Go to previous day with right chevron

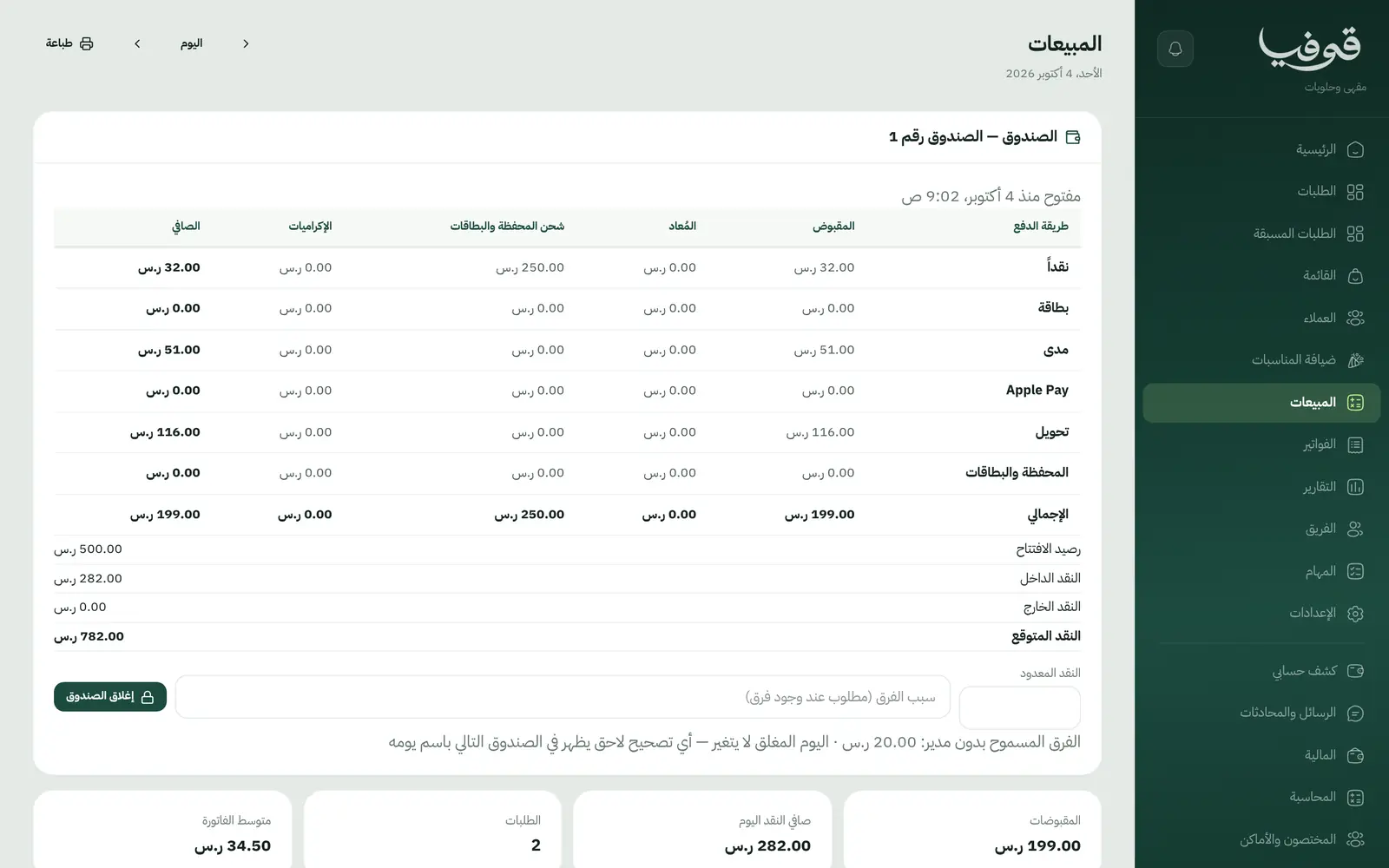click(x=246, y=43)
